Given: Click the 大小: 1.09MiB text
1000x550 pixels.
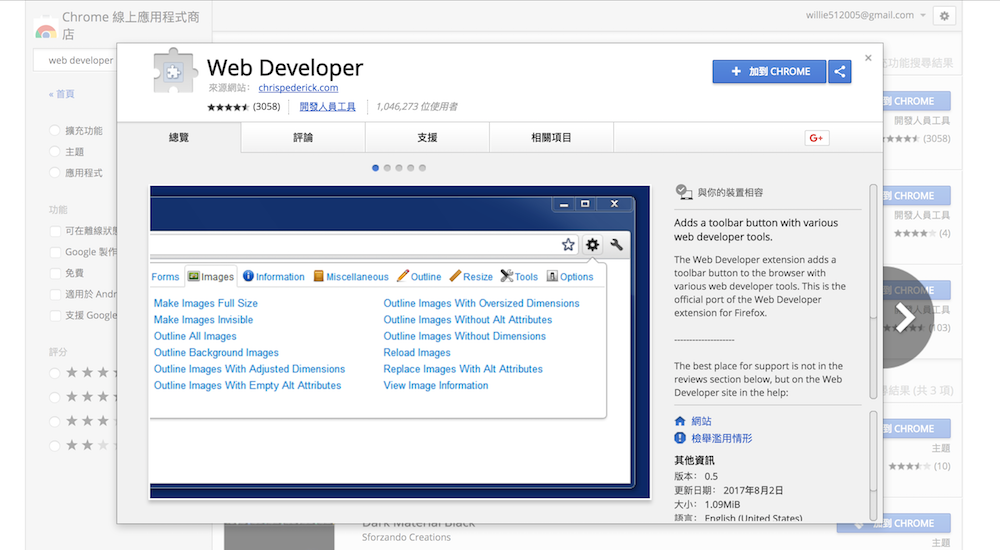Looking at the screenshot, I should (x=707, y=505).
